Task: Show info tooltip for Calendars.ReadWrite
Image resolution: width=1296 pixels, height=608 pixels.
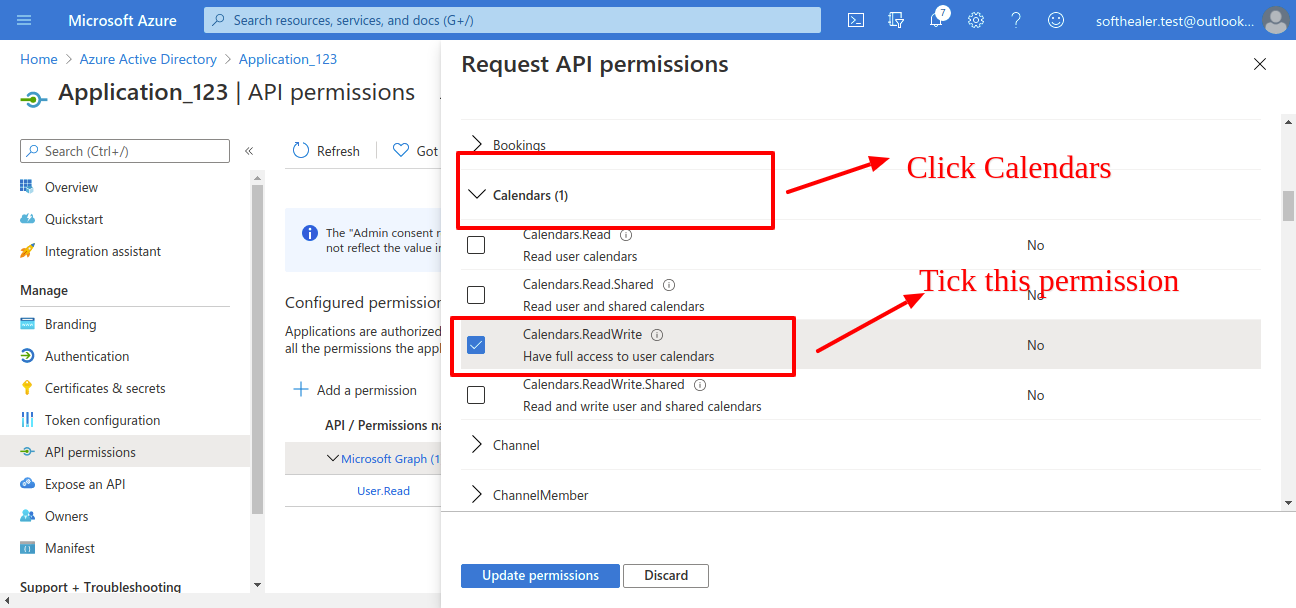Action: (x=657, y=335)
